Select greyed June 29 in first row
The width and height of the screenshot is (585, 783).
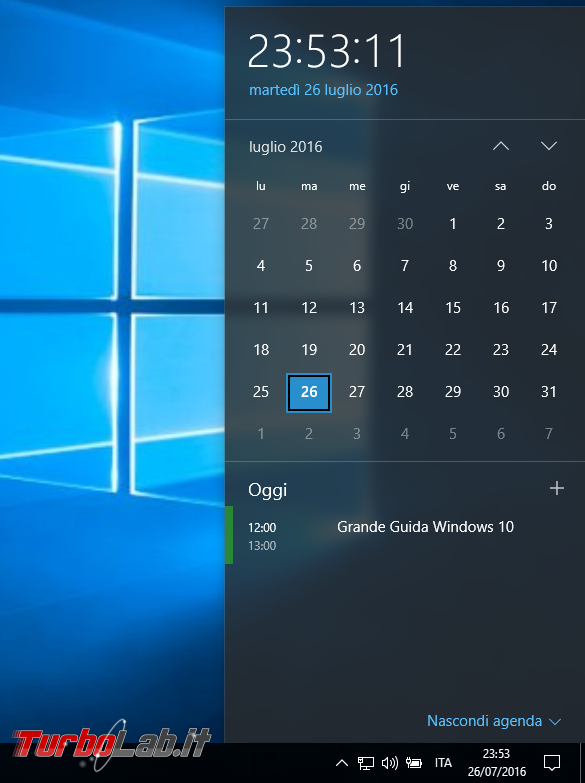click(x=357, y=224)
